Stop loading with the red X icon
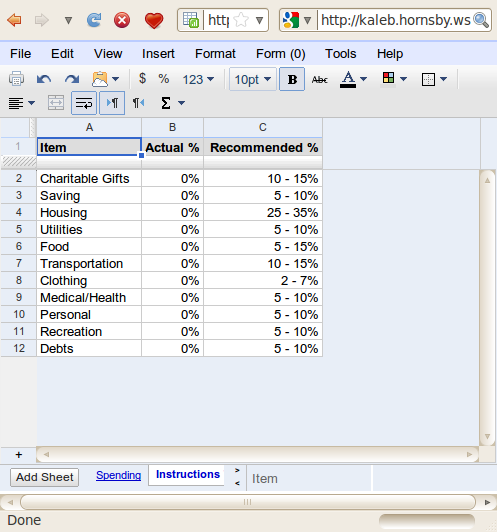497x532 pixels. 122,20
